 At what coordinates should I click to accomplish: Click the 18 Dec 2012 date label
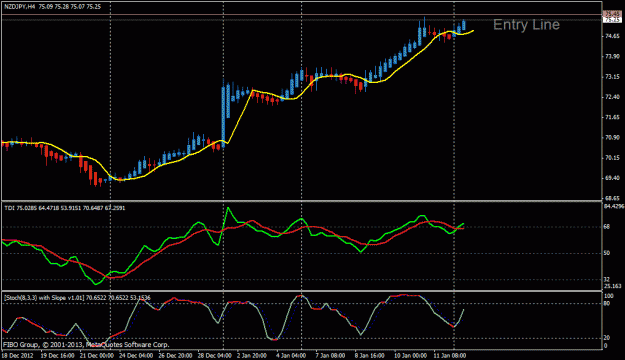pos(18,355)
